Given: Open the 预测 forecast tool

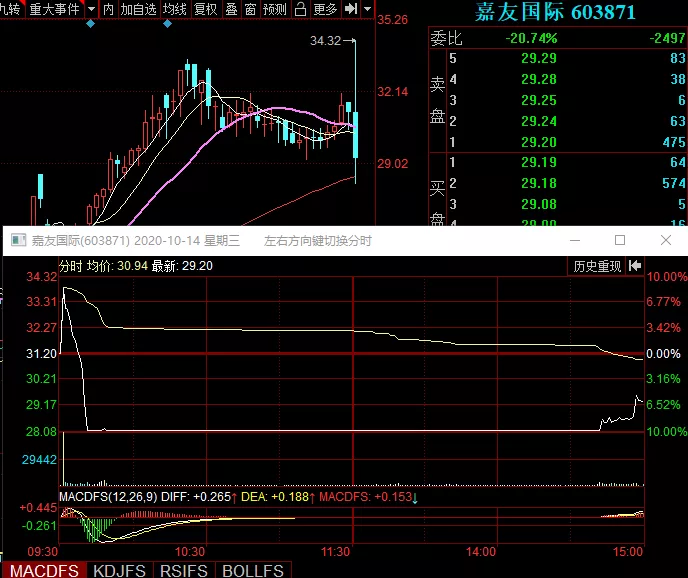Looking at the screenshot, I should click(x=275, y=9).
